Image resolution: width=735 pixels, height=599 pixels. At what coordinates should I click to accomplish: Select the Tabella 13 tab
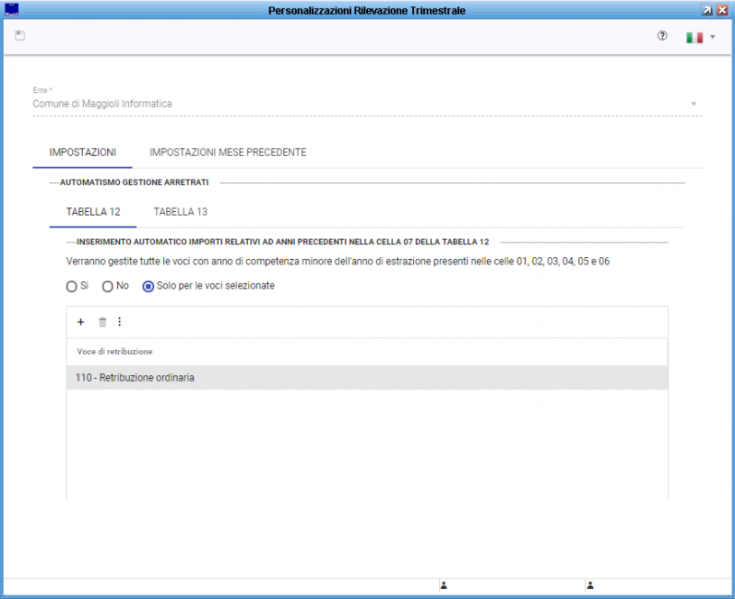(x=180, y=212)
